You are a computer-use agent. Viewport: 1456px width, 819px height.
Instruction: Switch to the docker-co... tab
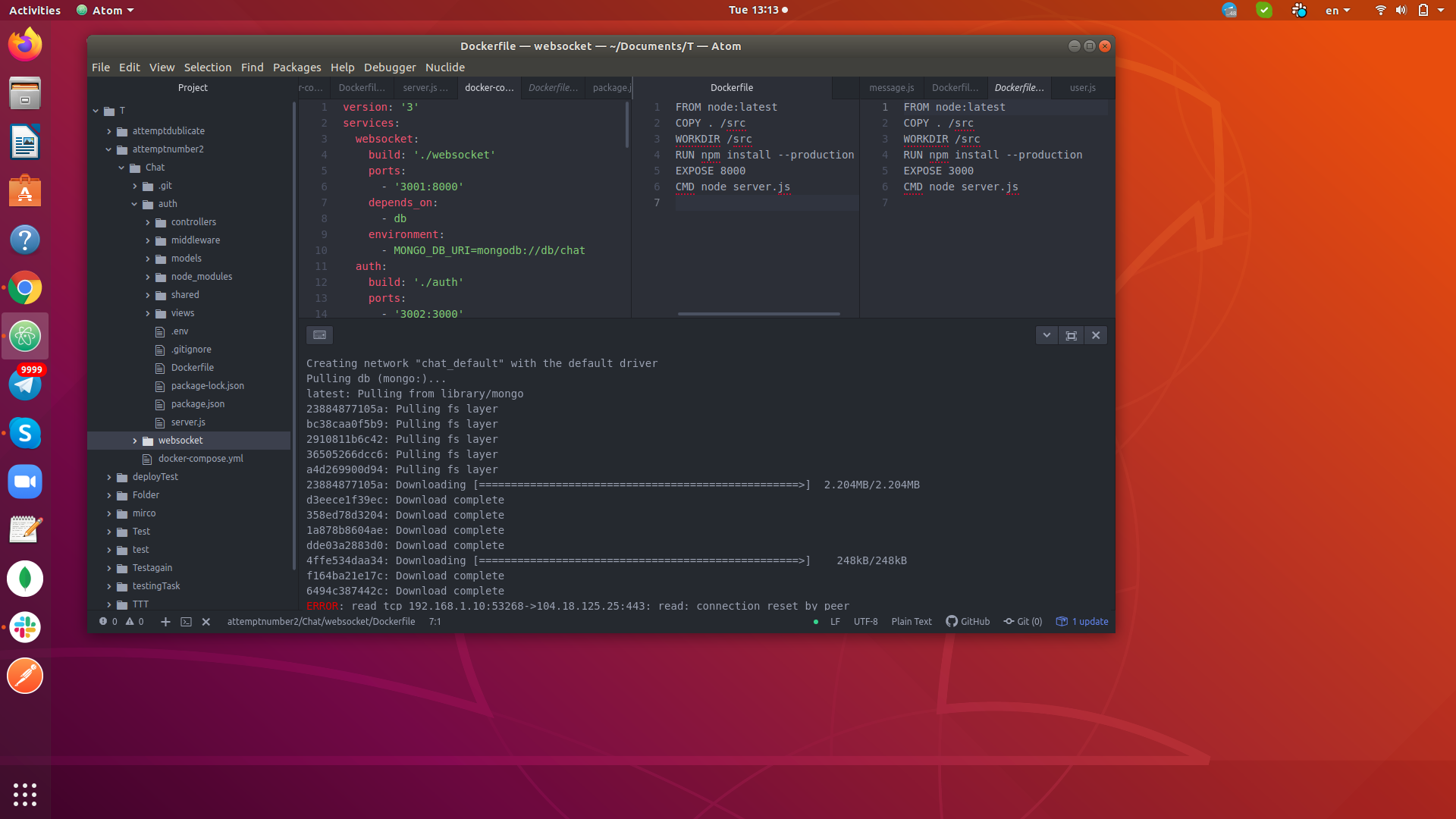pyautogui.click(x=489, y=88)
